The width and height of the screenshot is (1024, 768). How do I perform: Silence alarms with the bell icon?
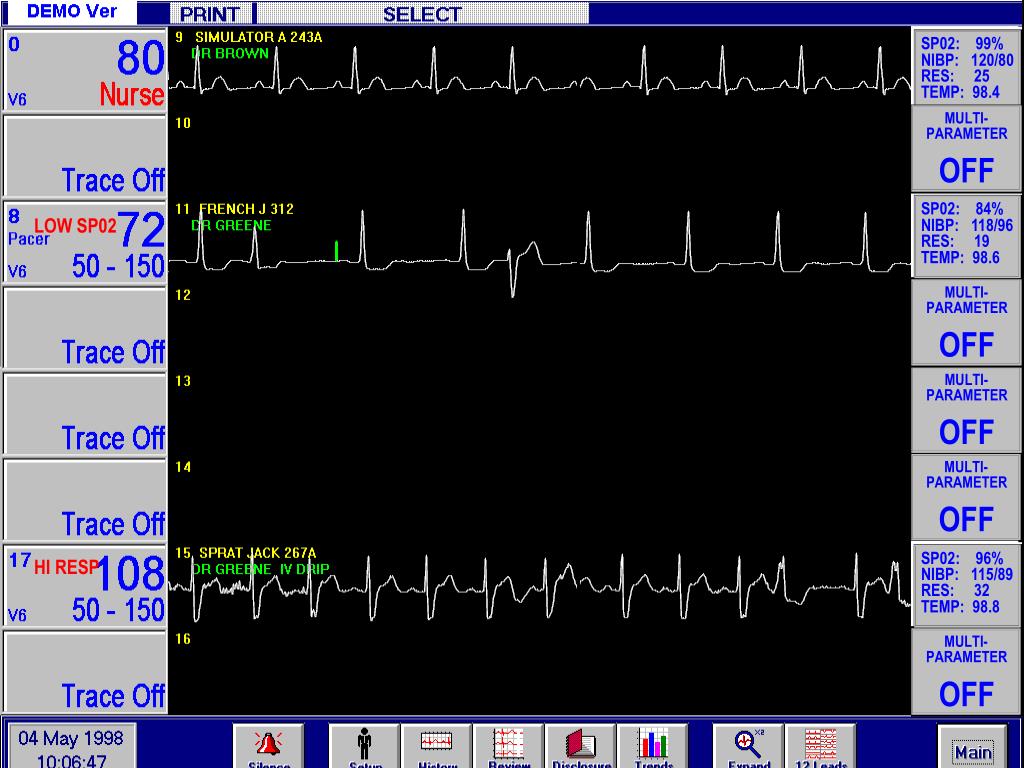coord(268,746)
